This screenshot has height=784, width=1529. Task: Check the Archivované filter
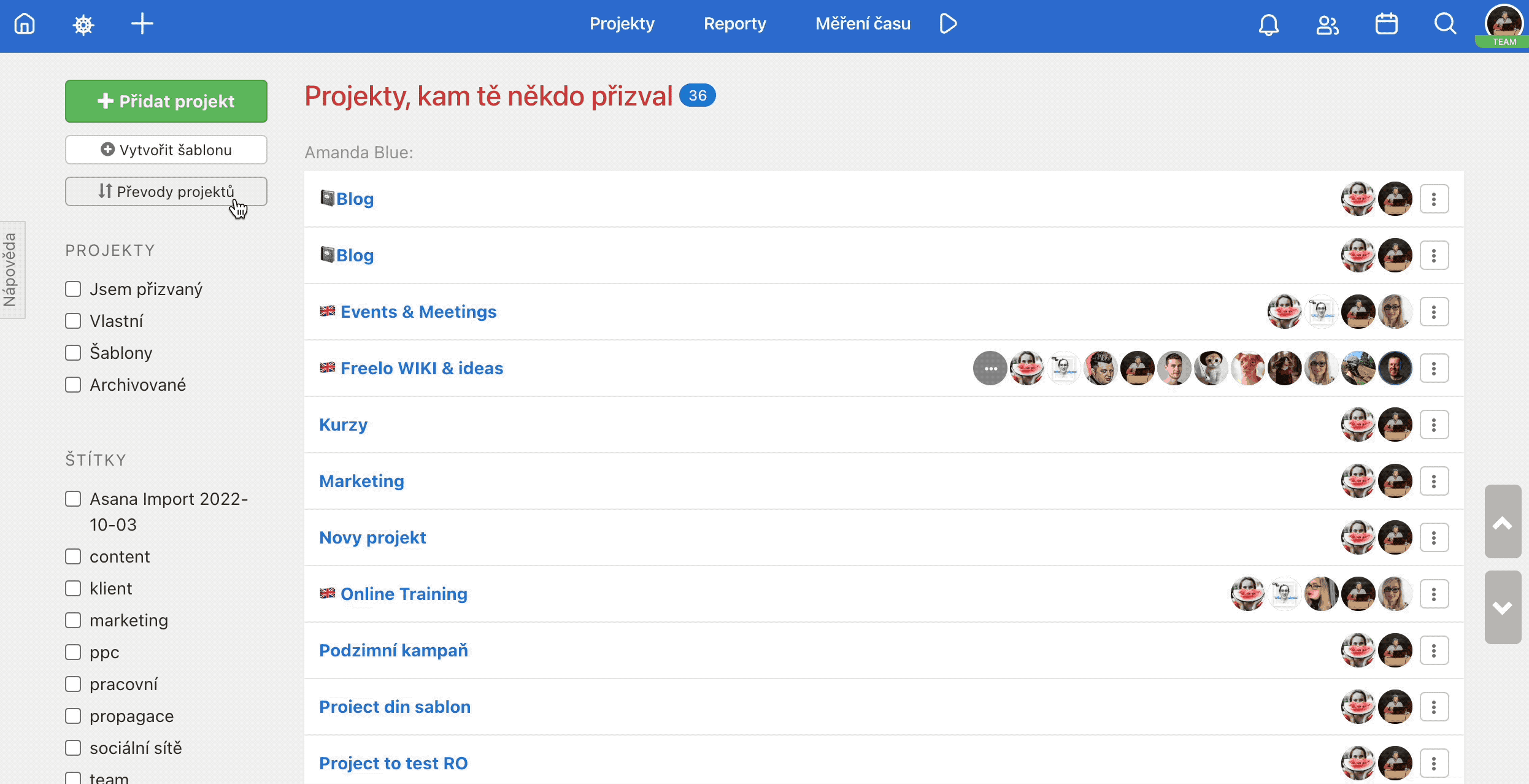coord(73,385)
